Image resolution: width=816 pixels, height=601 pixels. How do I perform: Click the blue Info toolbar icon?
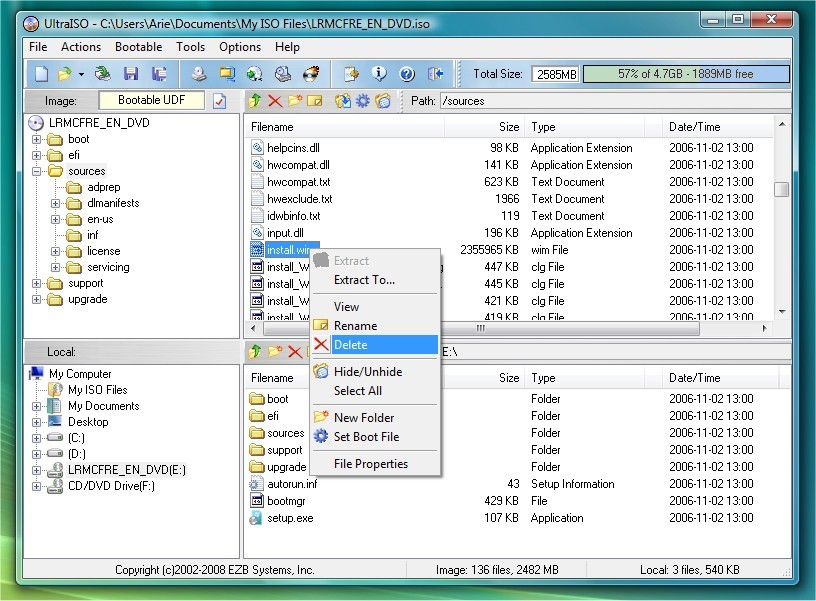click(379, 74)
